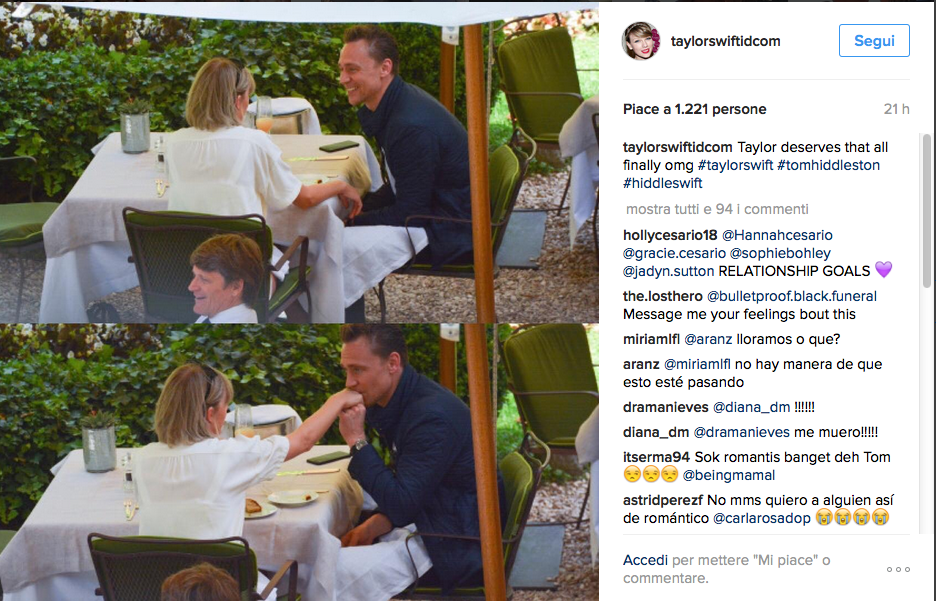Open the taylorswiftidcom username in header
The height and width of the screenshot is (601, 936).
pos(727,41)
